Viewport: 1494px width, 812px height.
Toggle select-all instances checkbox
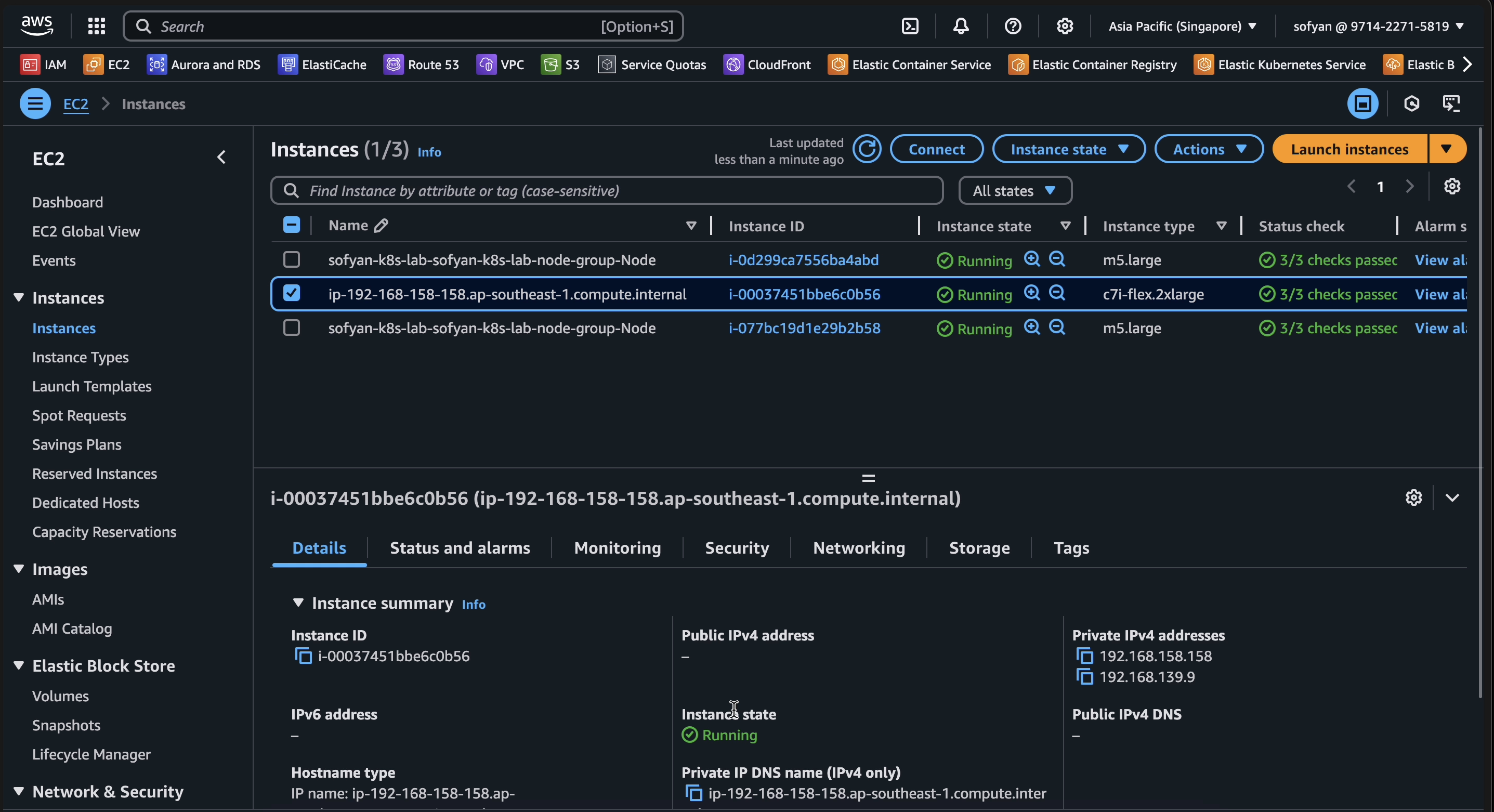(x=291, y=225)
